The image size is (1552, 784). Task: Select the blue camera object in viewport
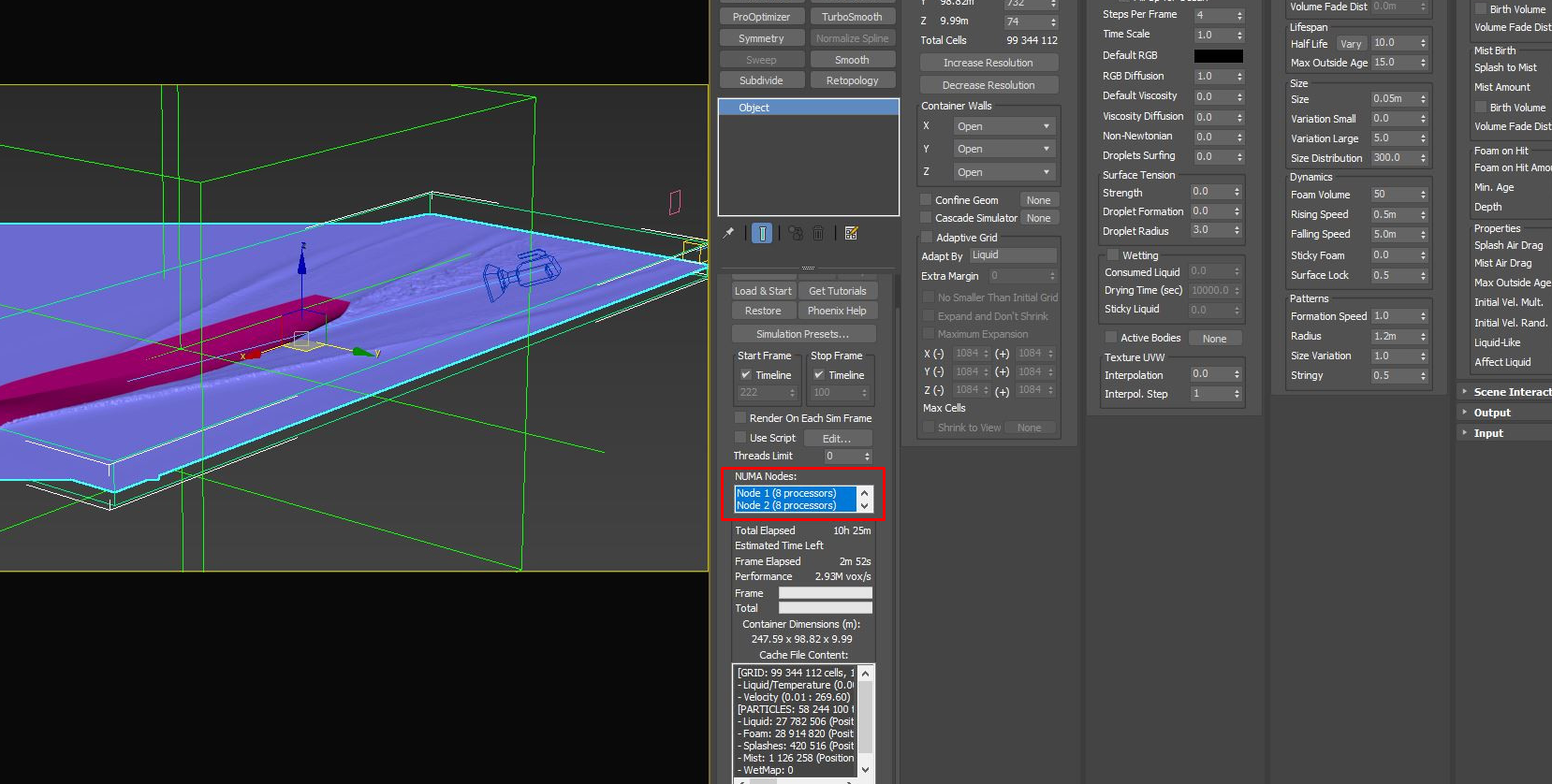coord(520,273)
